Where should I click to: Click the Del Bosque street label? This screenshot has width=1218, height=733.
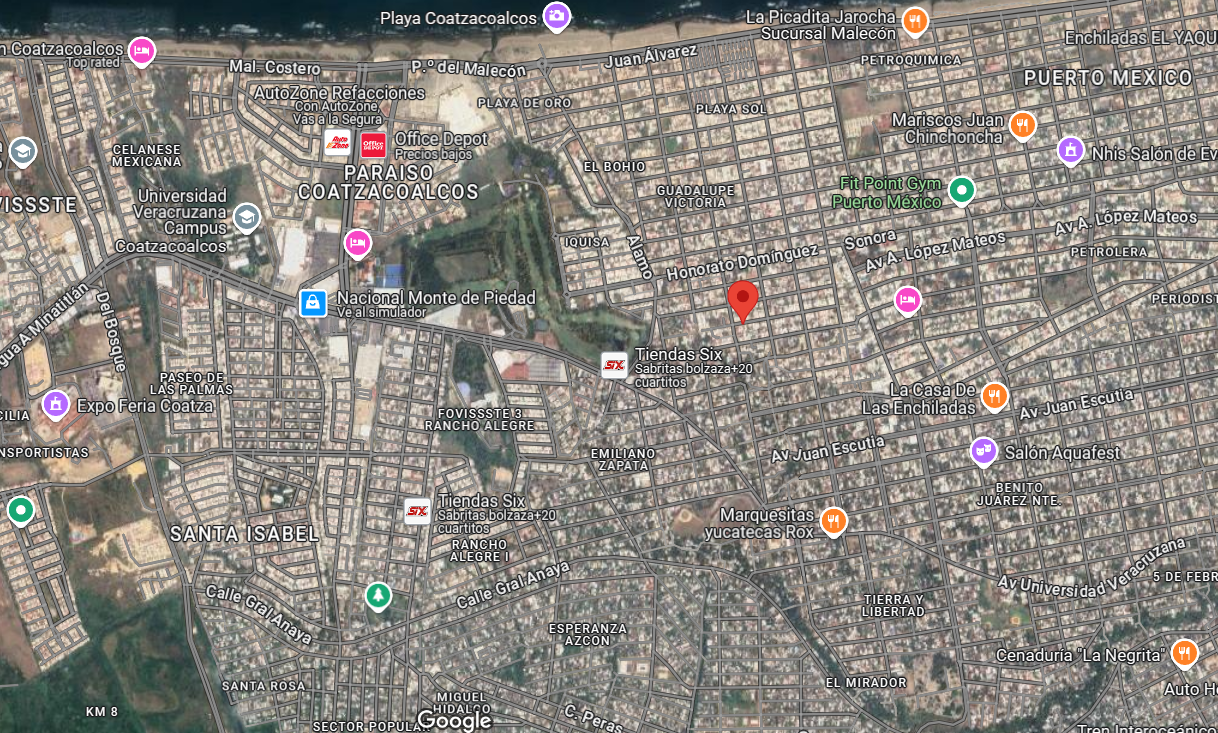tap(111, 330)
